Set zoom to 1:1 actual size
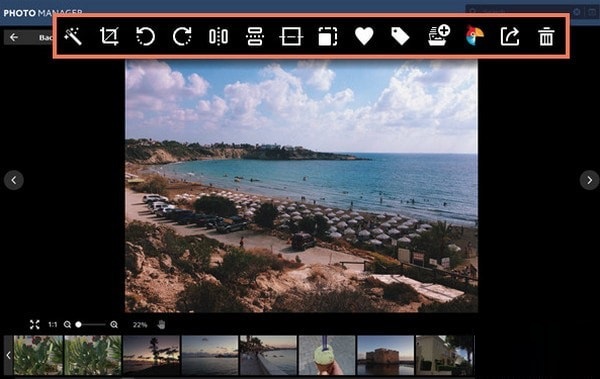This screenshot has width=600, height=379. pos(52,325)
